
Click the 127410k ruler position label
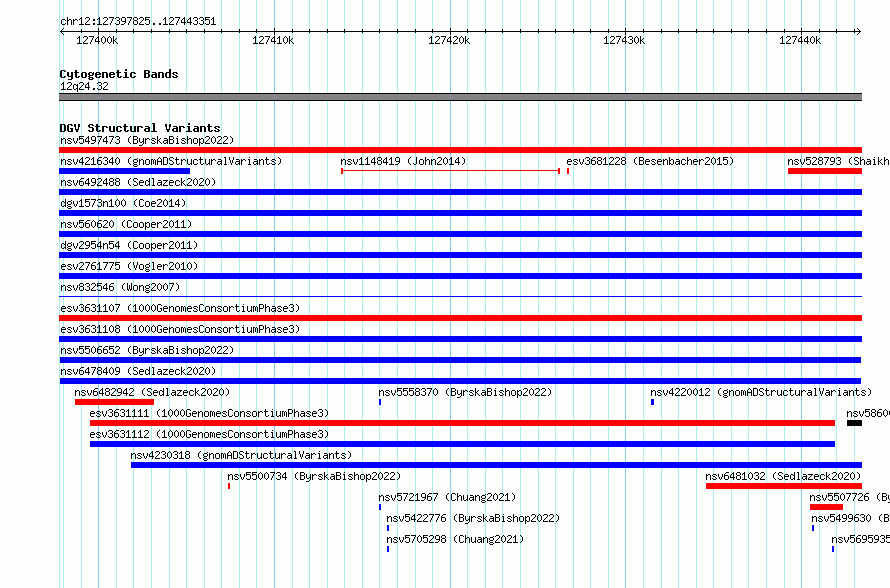click(273, 40)
